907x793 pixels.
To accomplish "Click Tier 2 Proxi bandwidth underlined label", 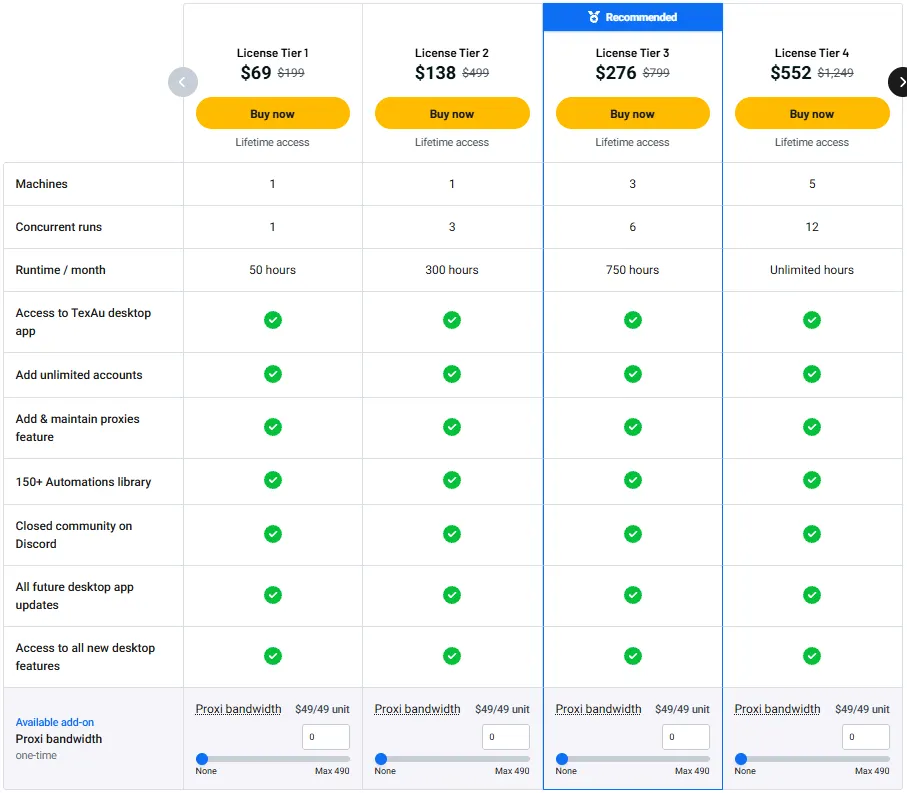I will tap(417, 709).
